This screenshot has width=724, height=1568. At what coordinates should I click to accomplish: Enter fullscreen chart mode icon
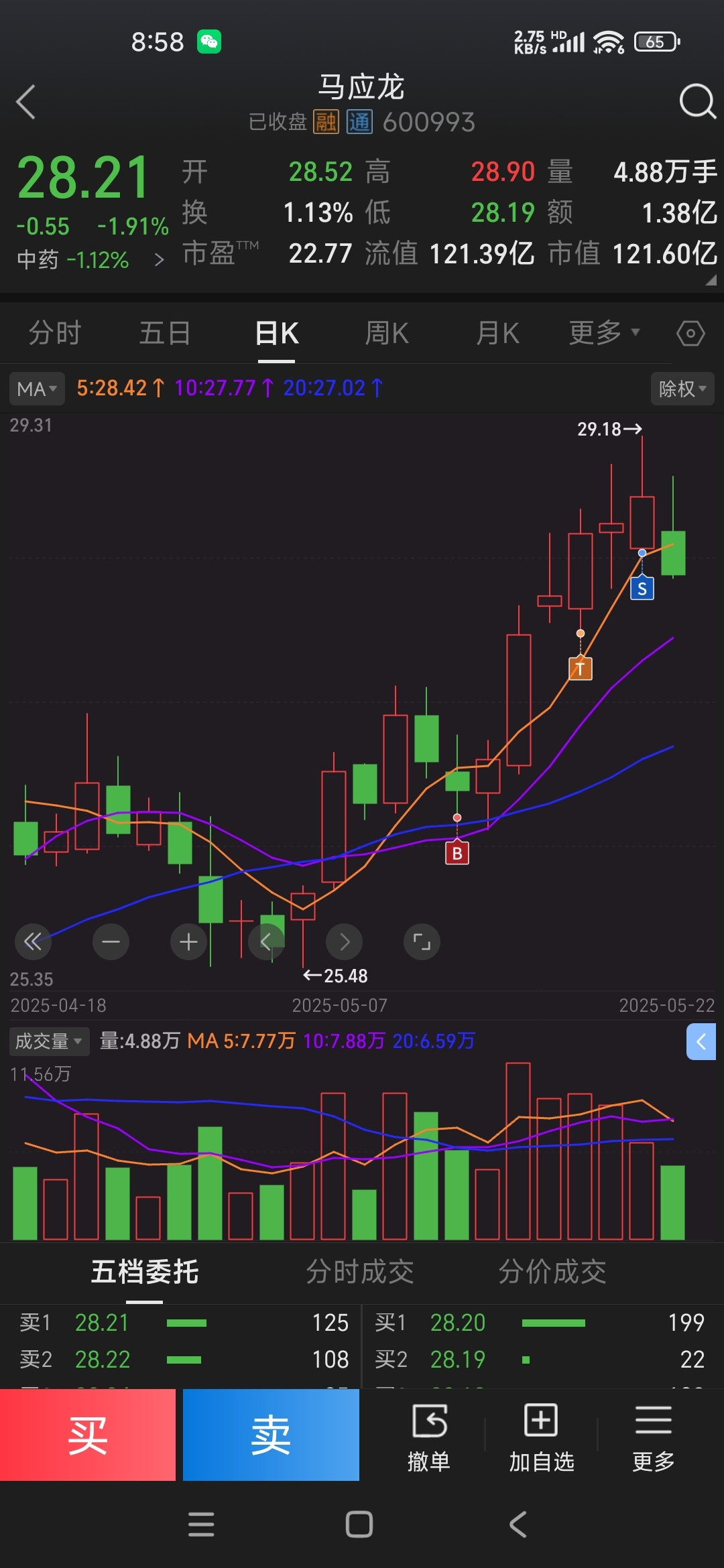(422, 942)
